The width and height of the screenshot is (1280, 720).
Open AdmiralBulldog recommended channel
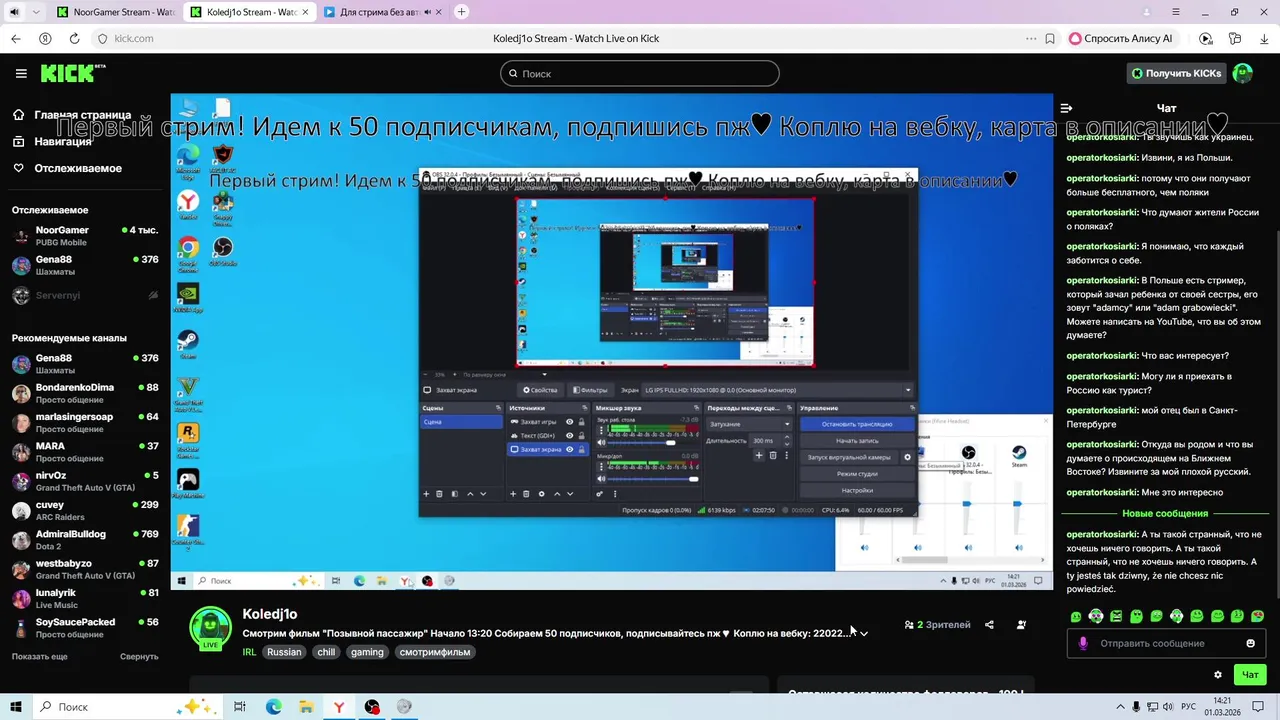(x=85, y=540)
